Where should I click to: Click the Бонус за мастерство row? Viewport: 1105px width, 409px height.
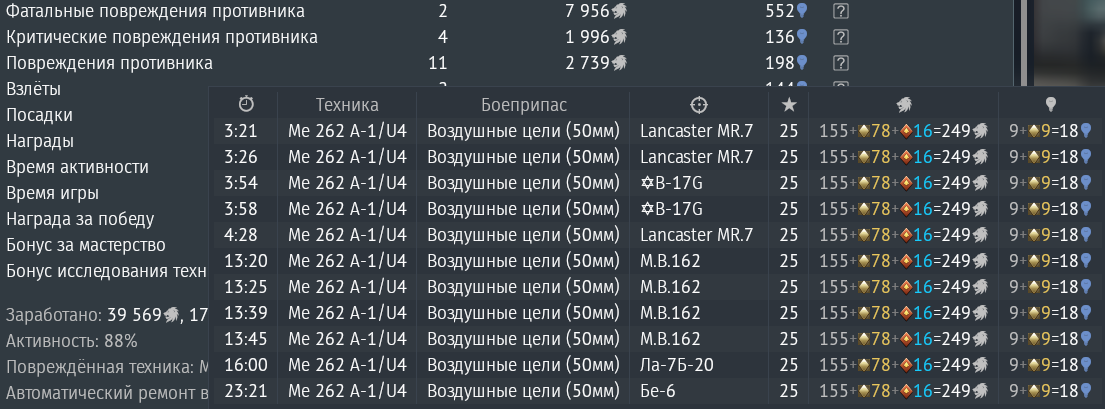[106, 245]
